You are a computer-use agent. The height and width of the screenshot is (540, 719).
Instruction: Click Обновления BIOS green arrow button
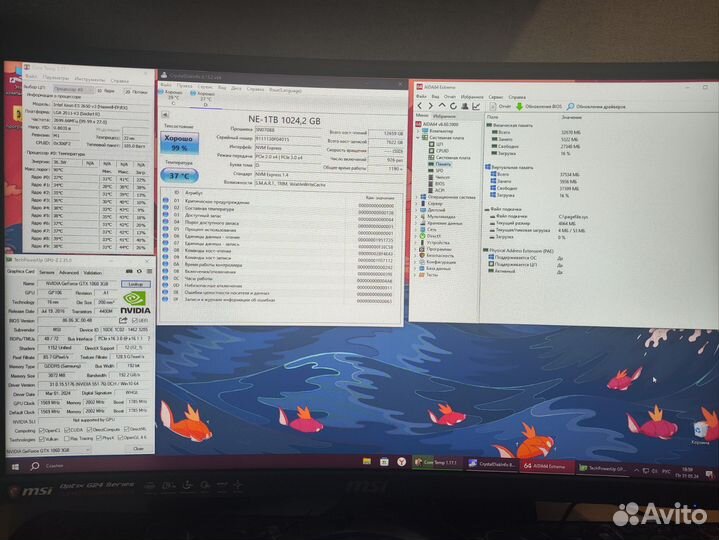(x=539, y=106)
